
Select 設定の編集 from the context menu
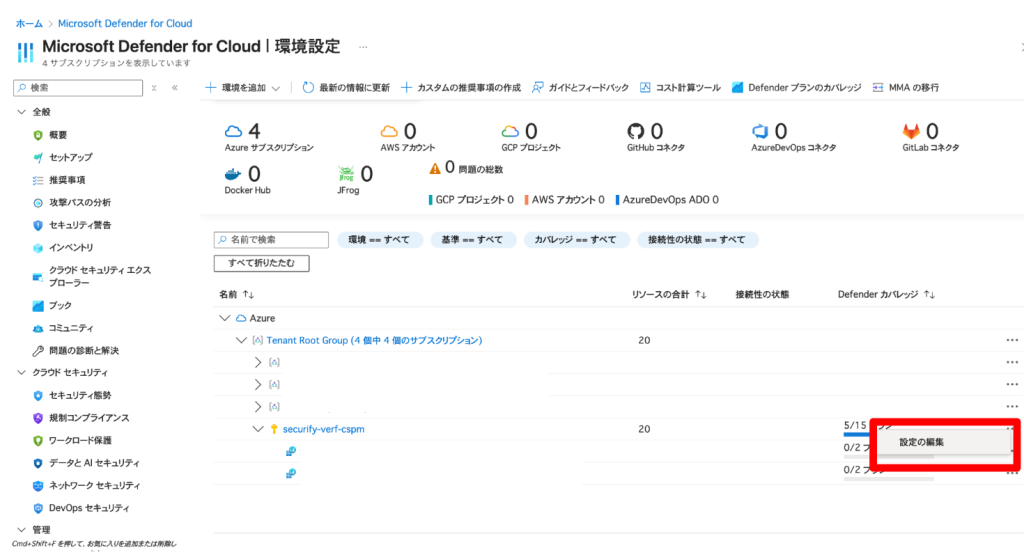click(921, 442)
